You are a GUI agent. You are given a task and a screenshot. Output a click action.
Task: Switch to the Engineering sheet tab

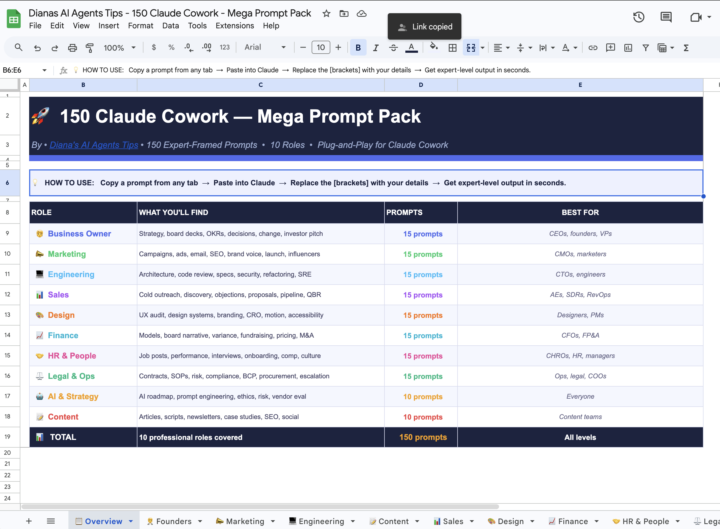[321, 521]
